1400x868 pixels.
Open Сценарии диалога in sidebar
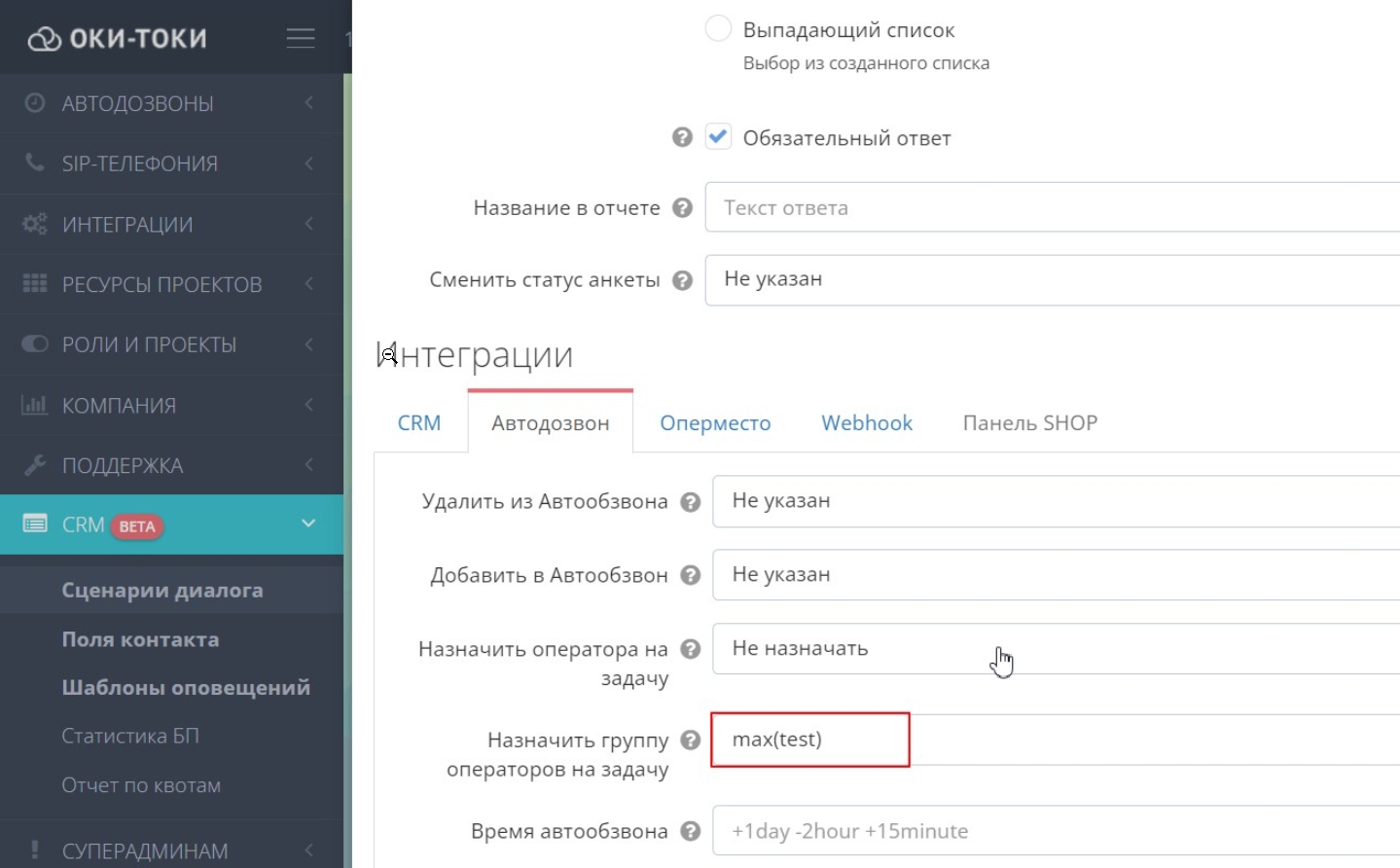pyautogui.click(x=162, y=591)
